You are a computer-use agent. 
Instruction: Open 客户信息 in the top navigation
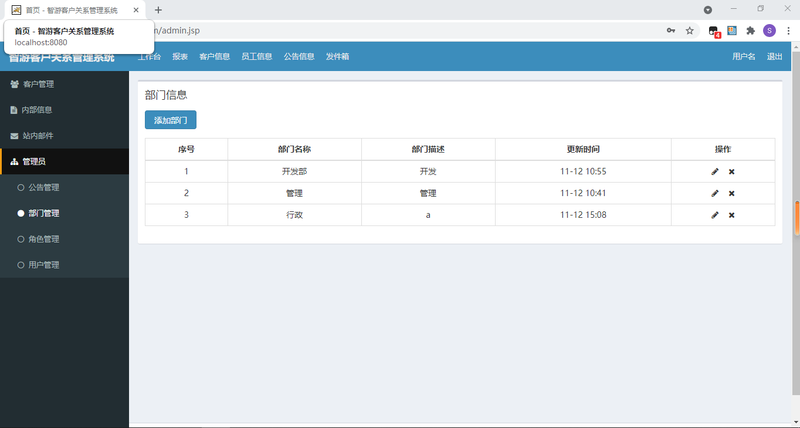point(214,57)
